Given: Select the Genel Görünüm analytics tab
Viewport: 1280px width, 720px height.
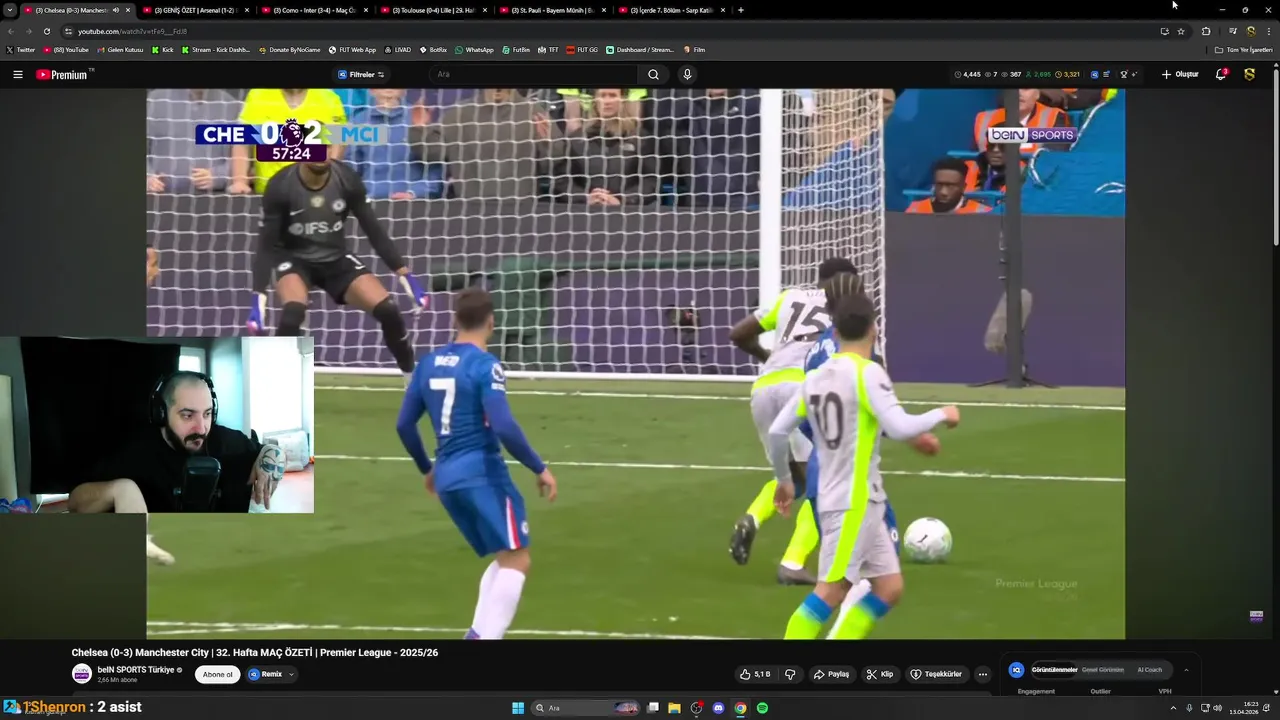Looking at the screenshot, I should pos(1103,670).
